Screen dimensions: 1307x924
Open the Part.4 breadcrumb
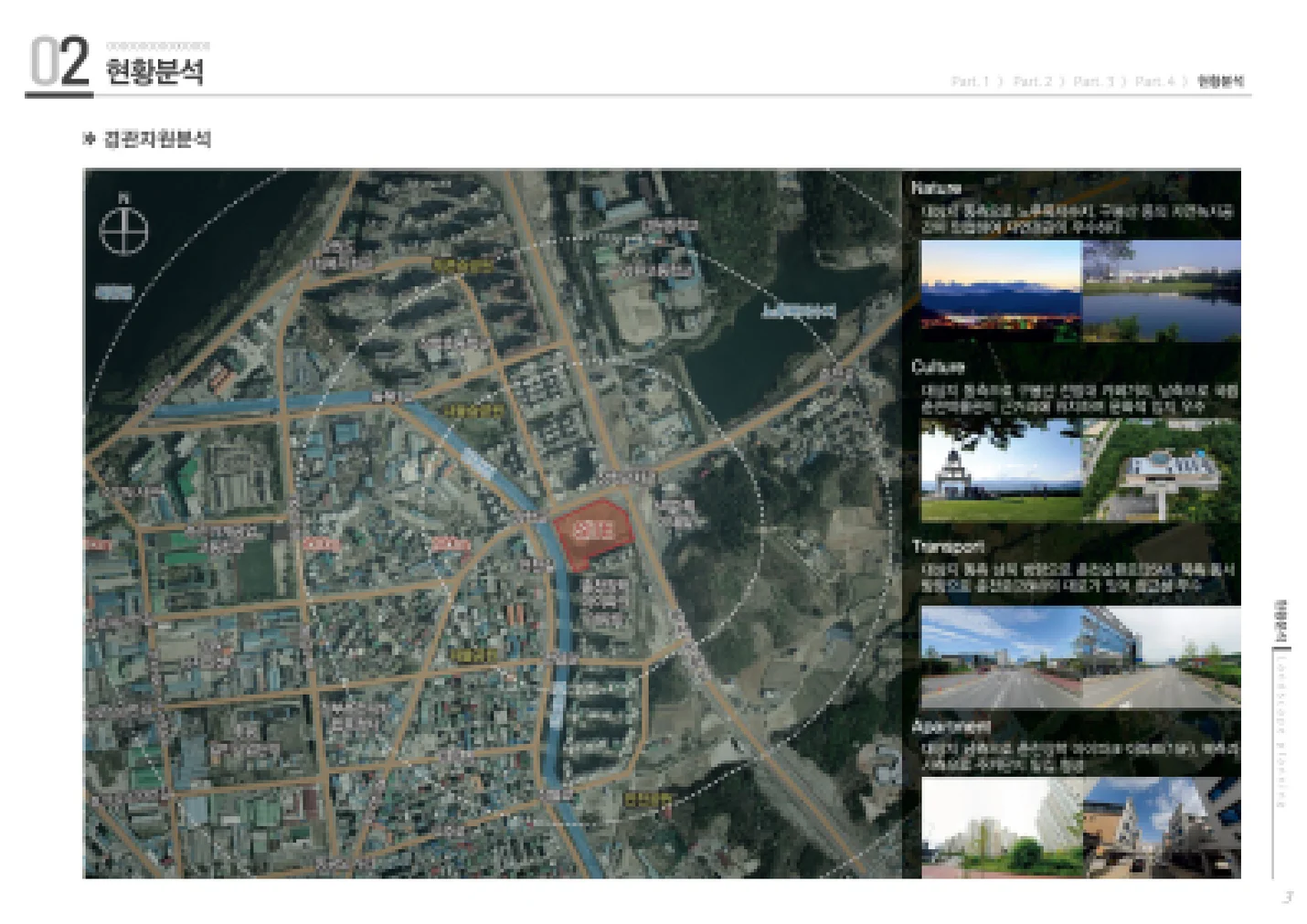click(x=1155, y=81)
